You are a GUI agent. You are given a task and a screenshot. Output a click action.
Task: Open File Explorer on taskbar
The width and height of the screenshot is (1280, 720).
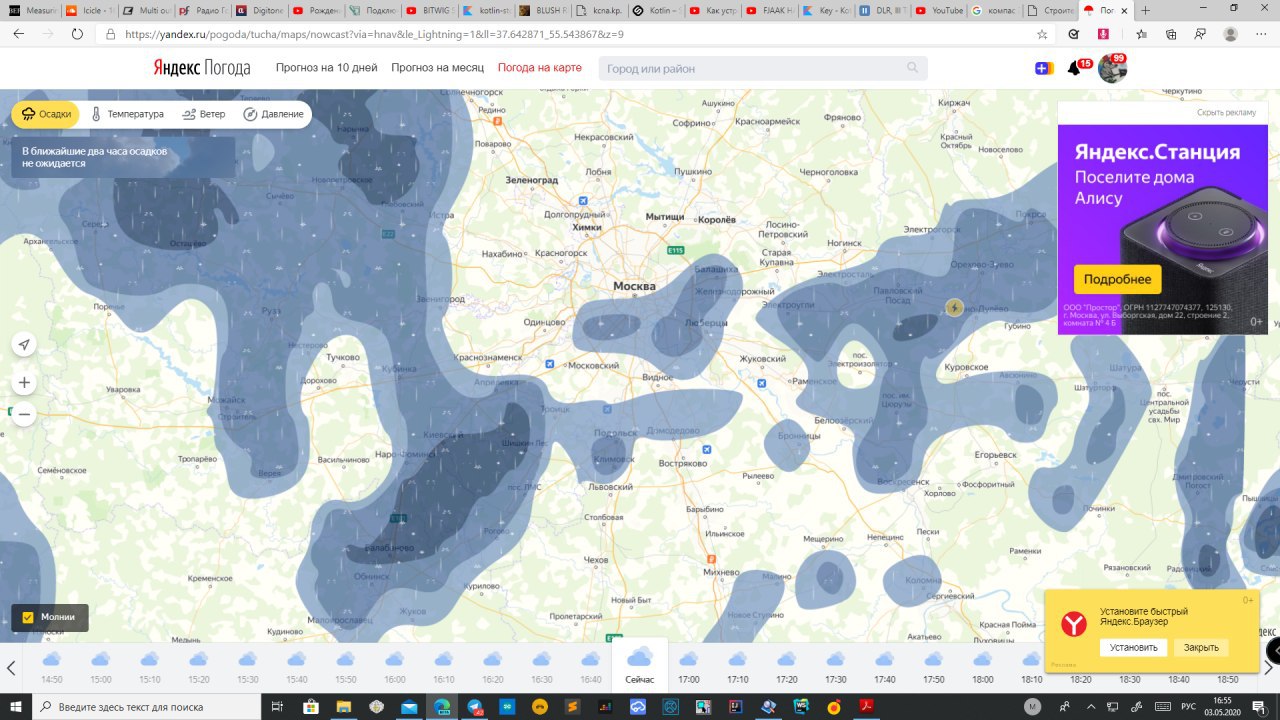[x=343, y=706]
